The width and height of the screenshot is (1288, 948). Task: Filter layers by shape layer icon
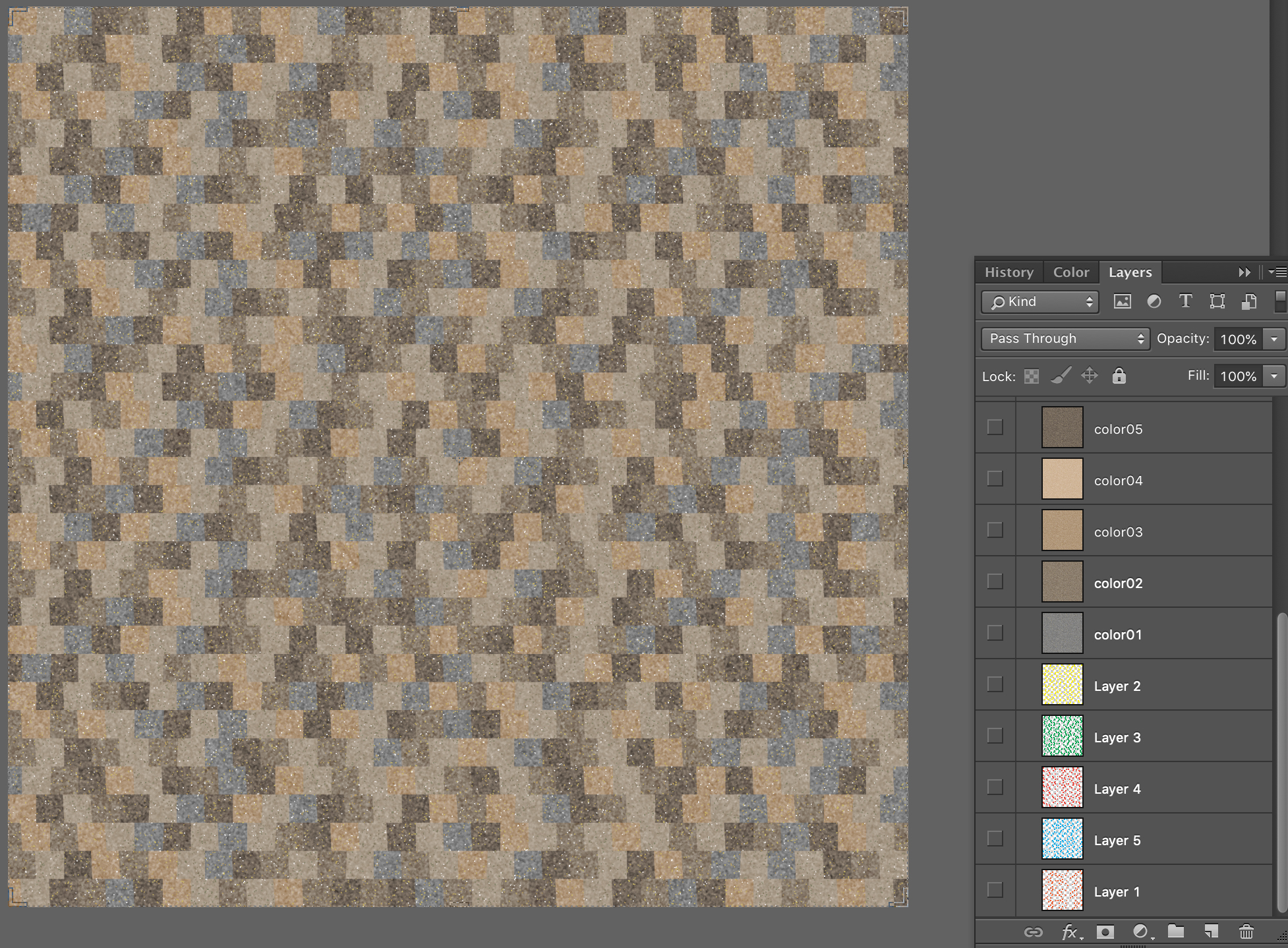click(x=1217, y=301)
